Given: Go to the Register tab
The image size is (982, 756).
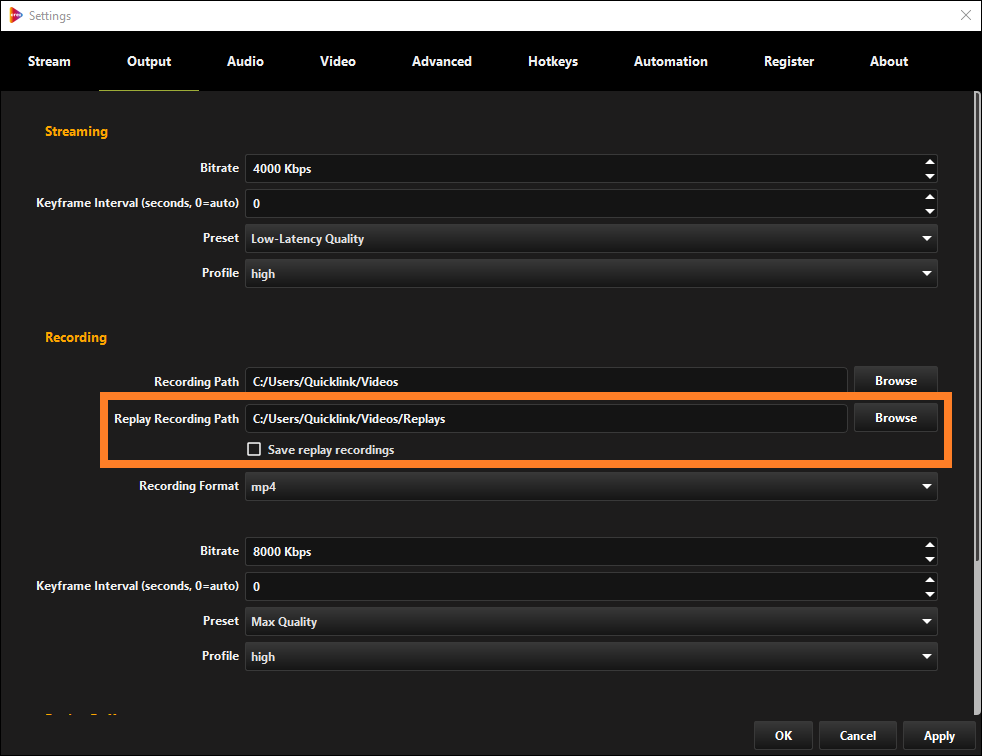Looking at the screenshot, I should 788,61.
